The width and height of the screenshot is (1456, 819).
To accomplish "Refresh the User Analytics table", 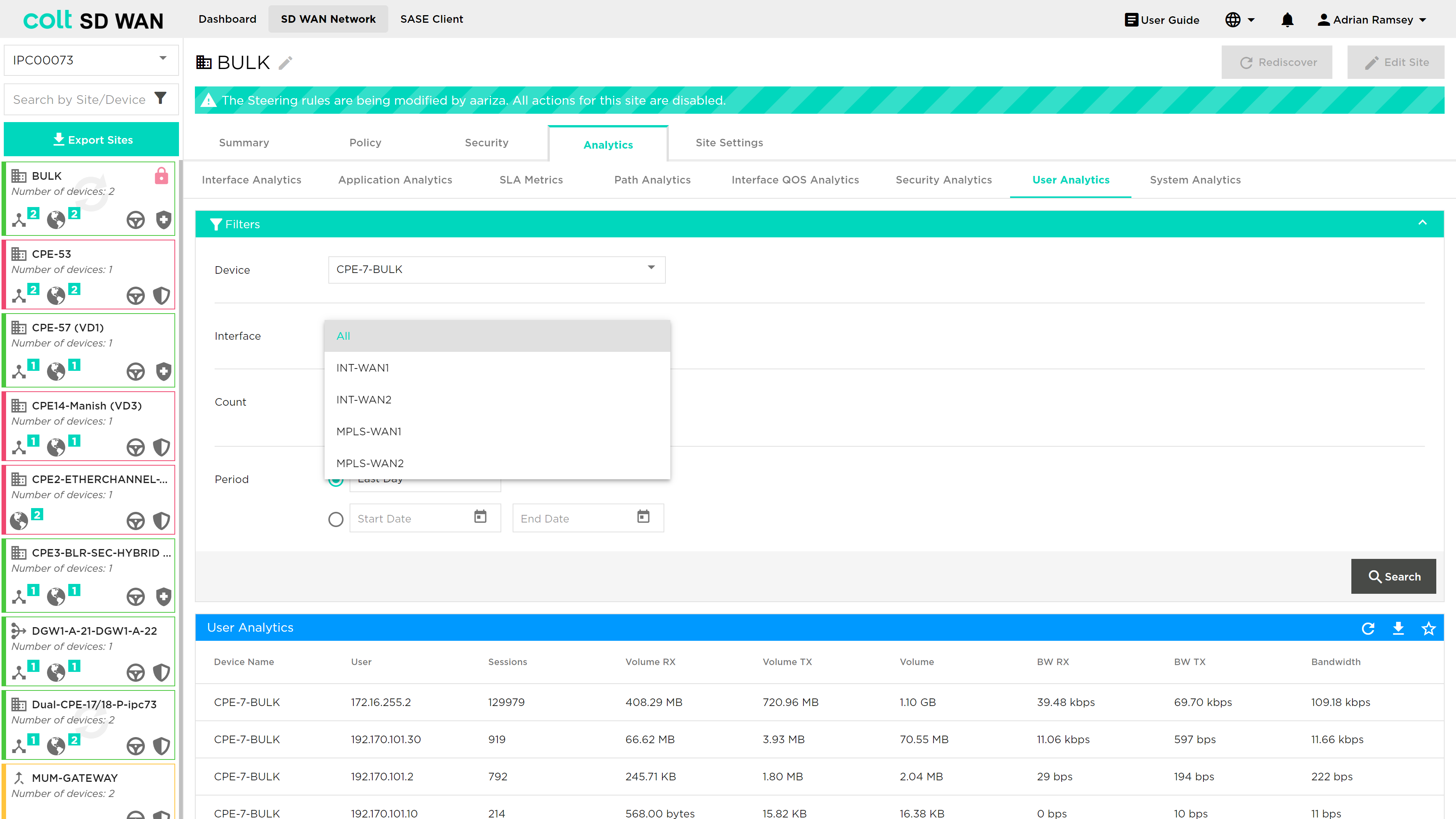I will pyautogui.click(x=1368, y=628).
